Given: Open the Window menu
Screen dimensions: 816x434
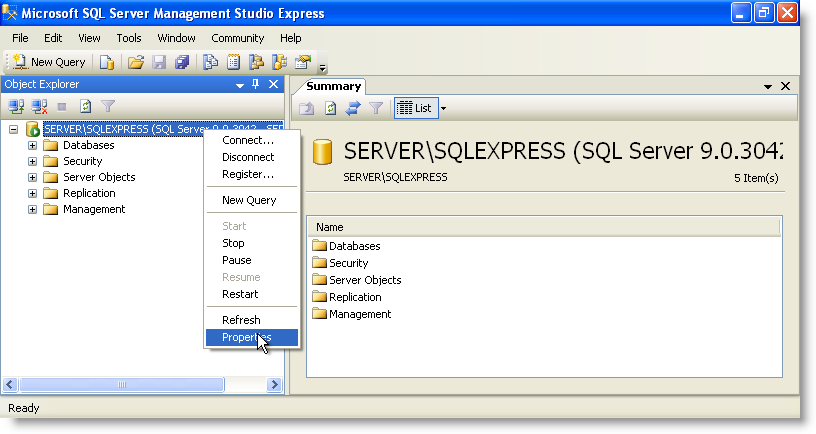Looking at the screenshot, I should [x=176, y=39].
